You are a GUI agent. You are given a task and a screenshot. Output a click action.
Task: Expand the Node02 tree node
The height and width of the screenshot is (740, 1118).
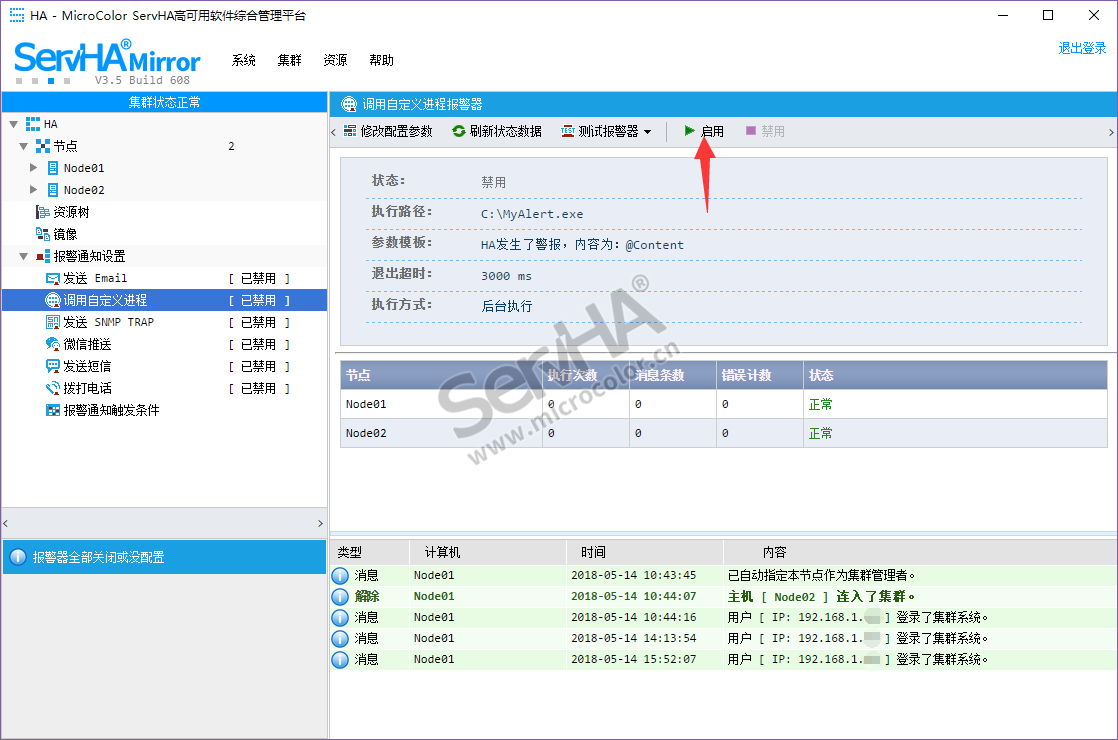34,190
